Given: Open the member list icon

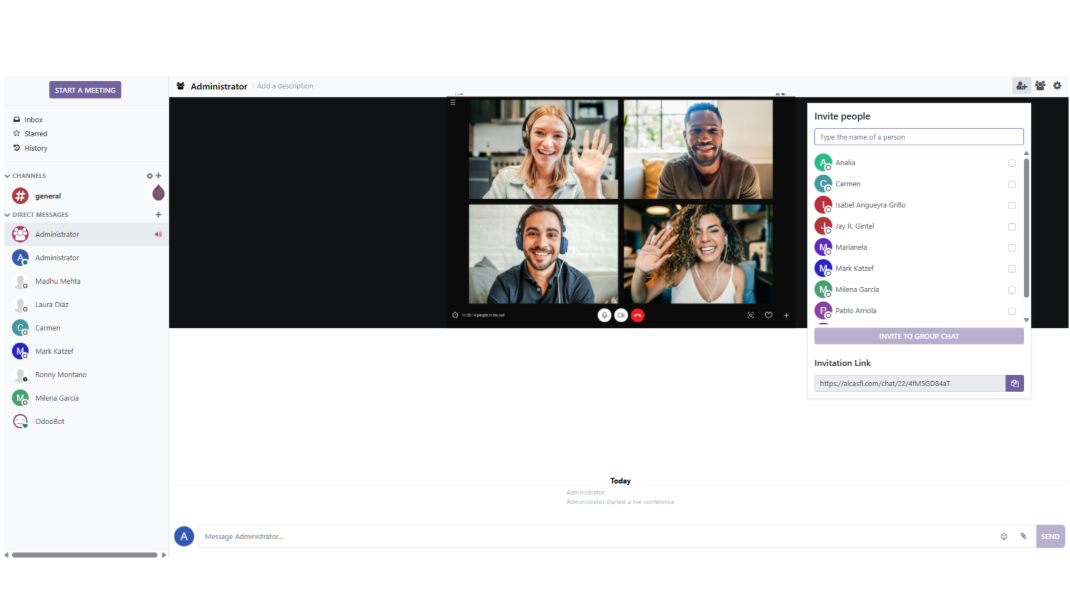Looking at the screenshot, I should pyautogui.click(x=1040, y=86).
